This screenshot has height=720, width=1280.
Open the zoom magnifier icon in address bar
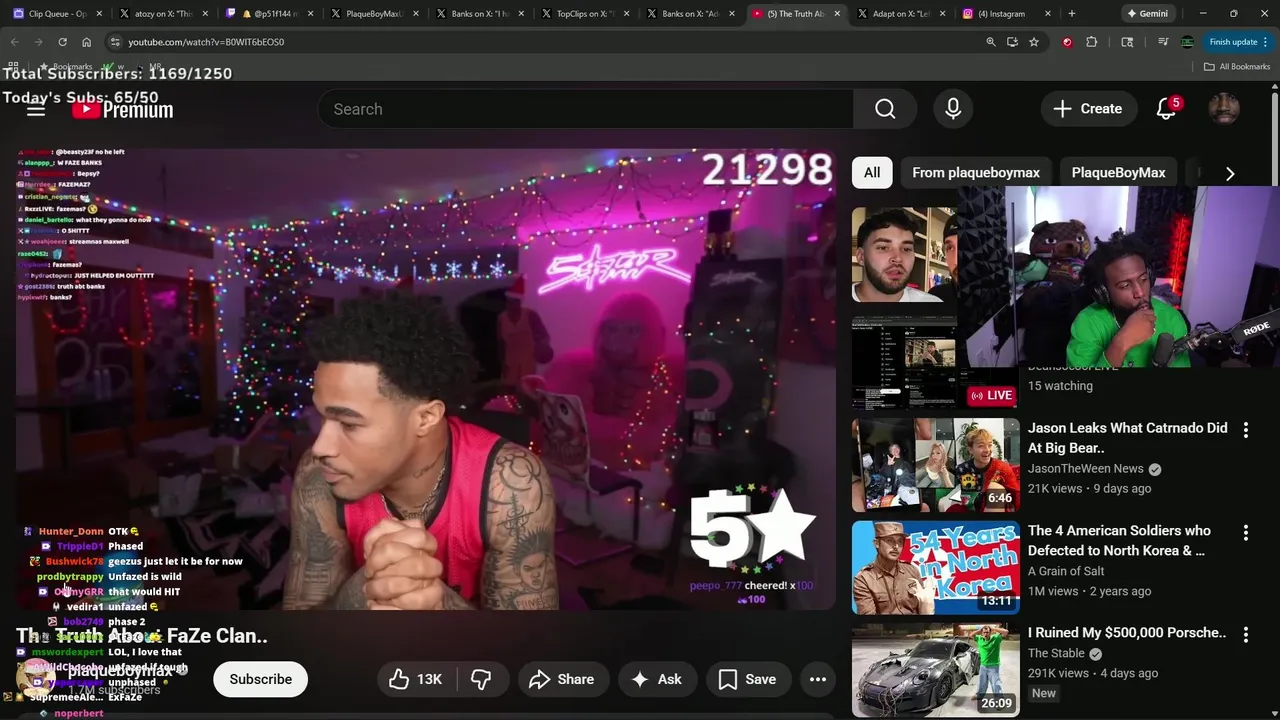tap(991, 42)
